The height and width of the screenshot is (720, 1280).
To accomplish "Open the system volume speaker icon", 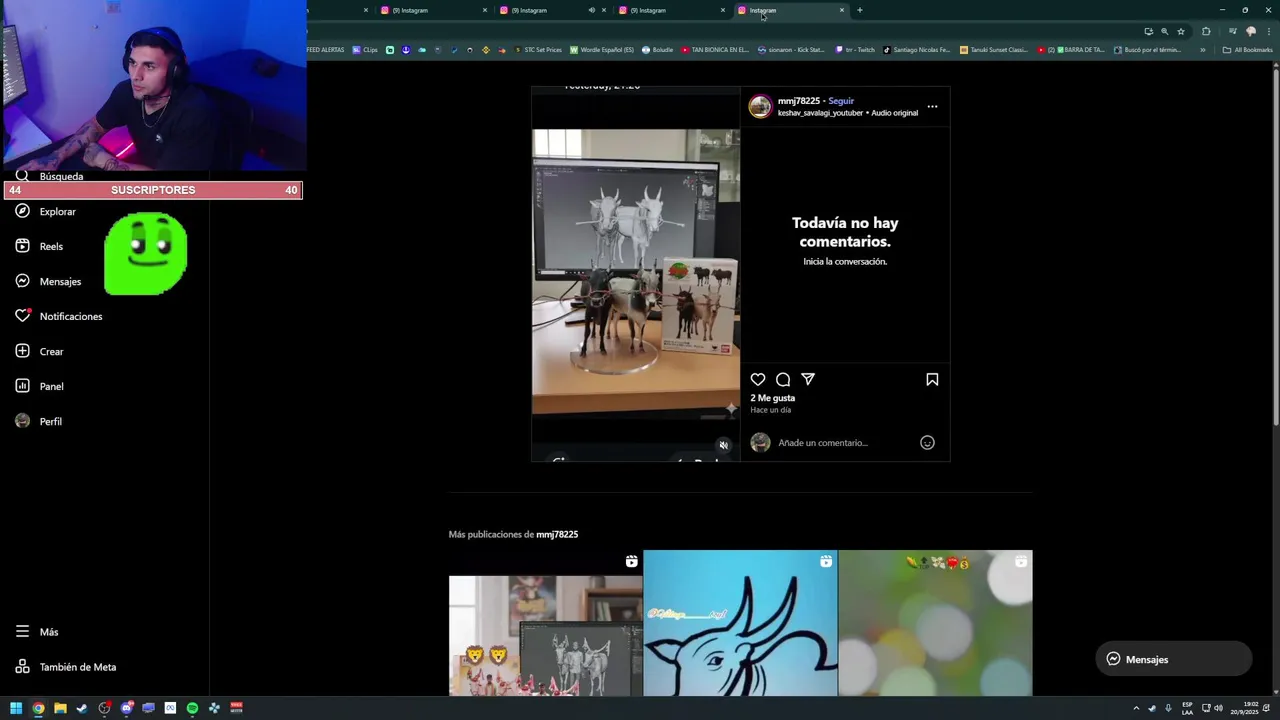I will pos(1218,708).
